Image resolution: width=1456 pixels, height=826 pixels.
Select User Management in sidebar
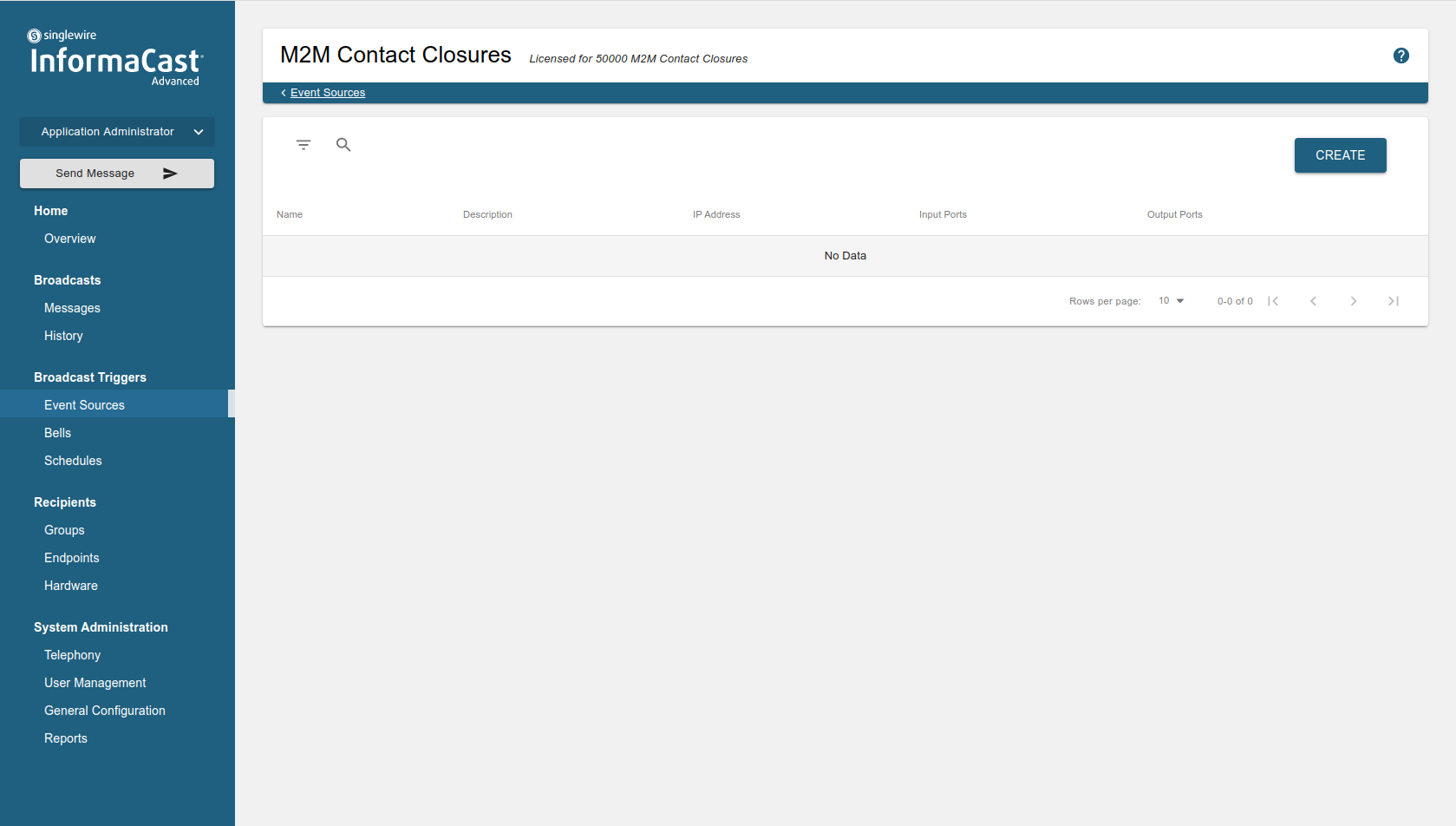coord(95,683)
